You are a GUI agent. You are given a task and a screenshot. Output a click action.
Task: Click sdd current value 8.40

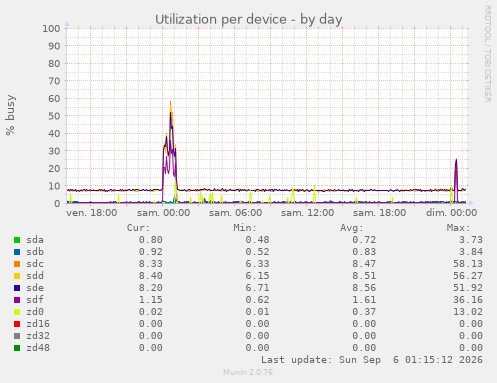151,276
